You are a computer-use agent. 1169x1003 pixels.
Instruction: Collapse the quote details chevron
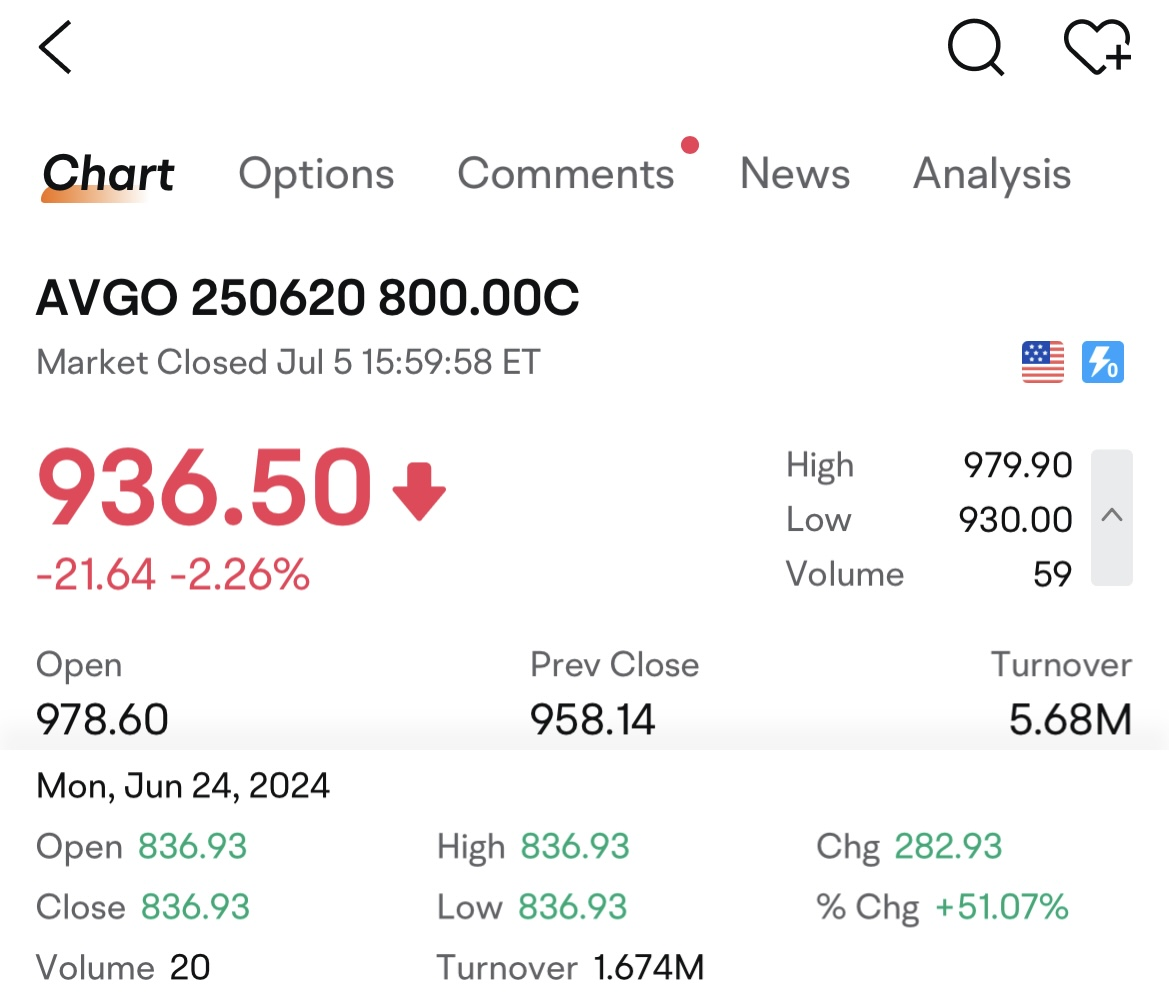coord(1112,517)
